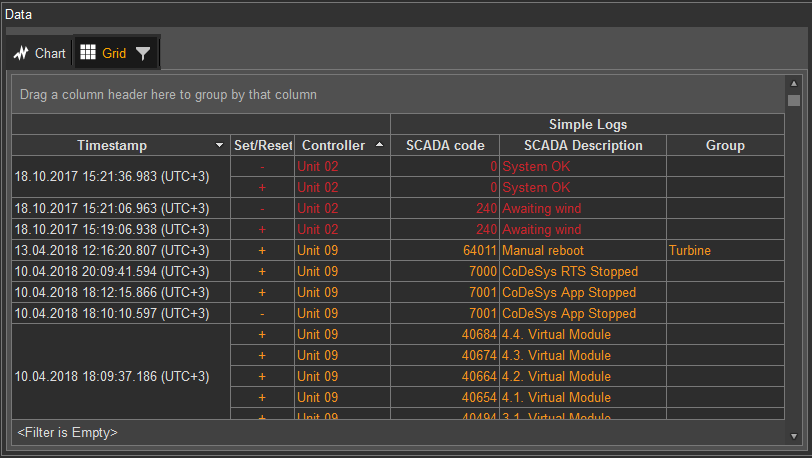Click the funnel filter icon
The image size is (812, 458).
pos(143,54)
